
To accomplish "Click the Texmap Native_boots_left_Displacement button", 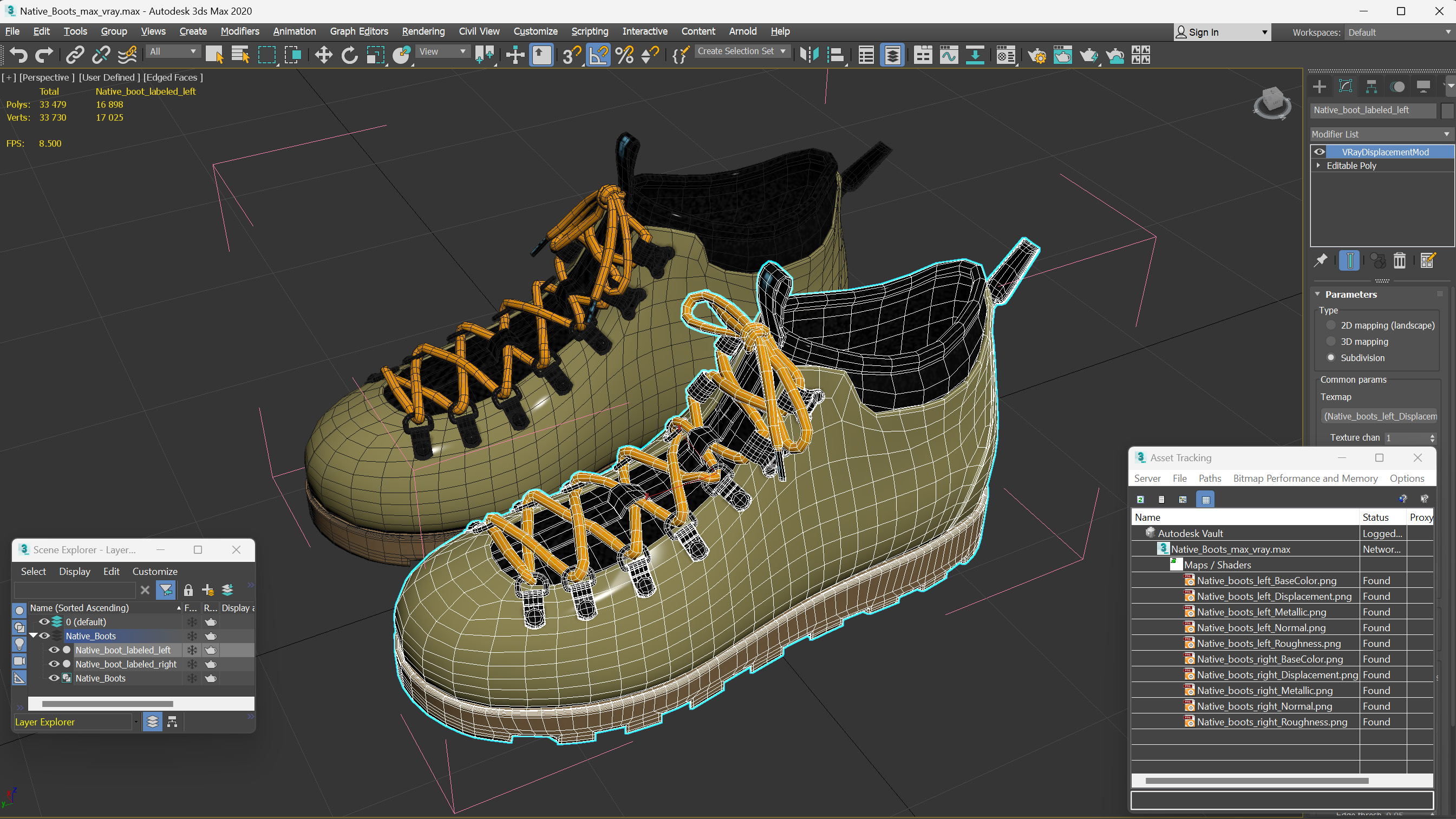I will (x=1380, y=416).
